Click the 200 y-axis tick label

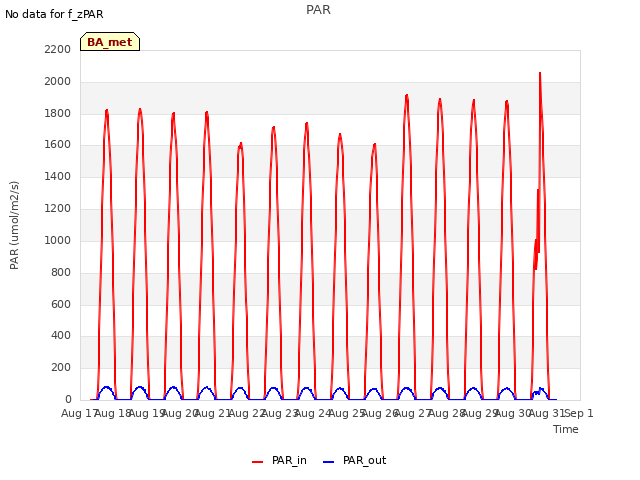coord(61,368)
